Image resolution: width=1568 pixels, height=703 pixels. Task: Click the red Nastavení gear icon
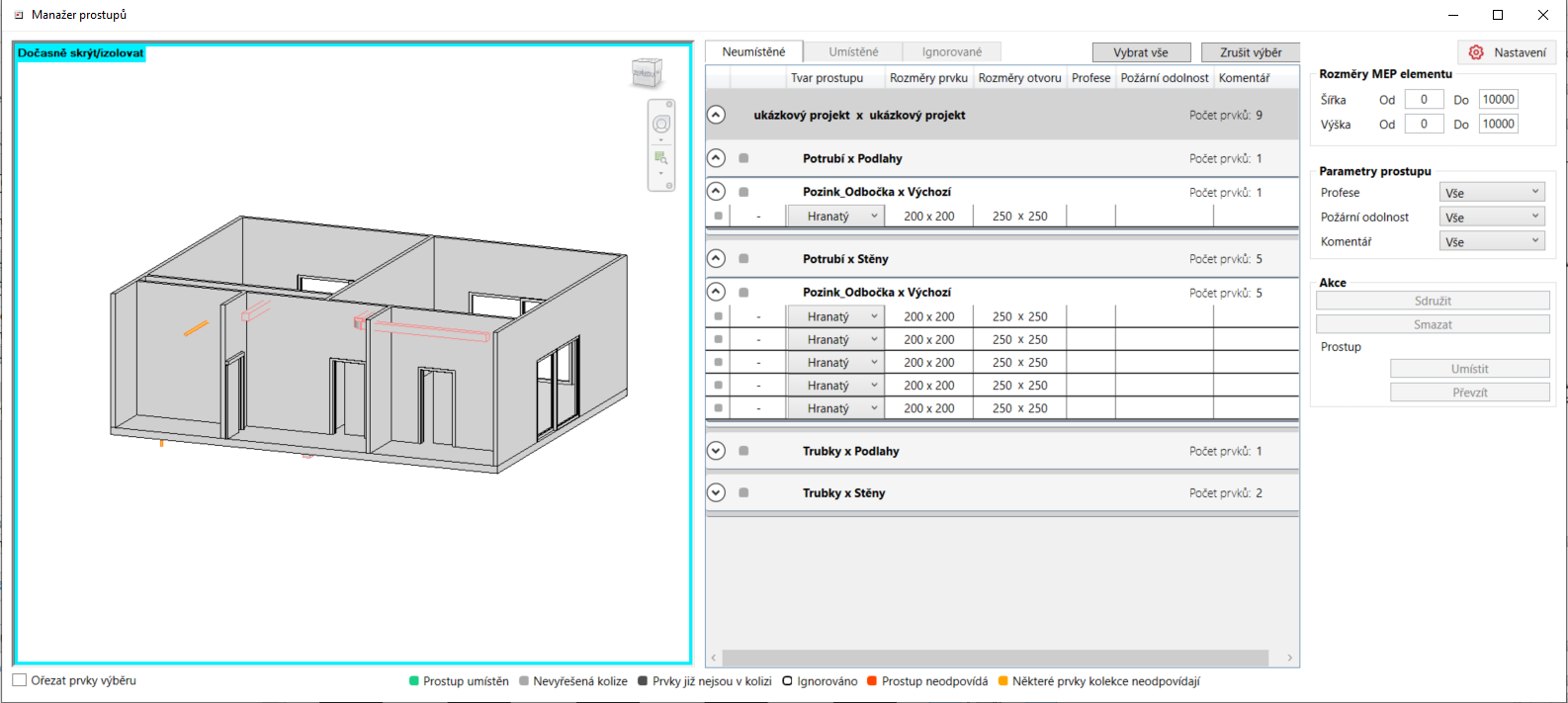click(1476, 52)
